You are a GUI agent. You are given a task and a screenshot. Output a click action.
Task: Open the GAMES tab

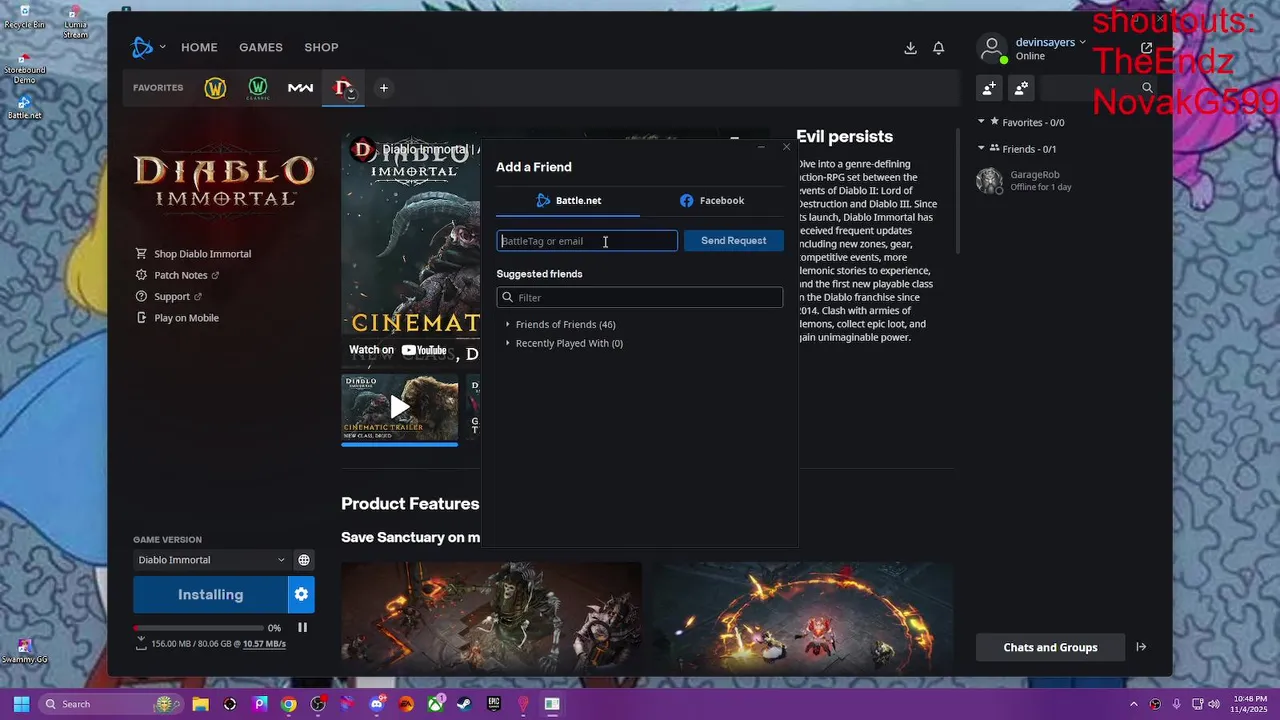[x=261, y=47]
